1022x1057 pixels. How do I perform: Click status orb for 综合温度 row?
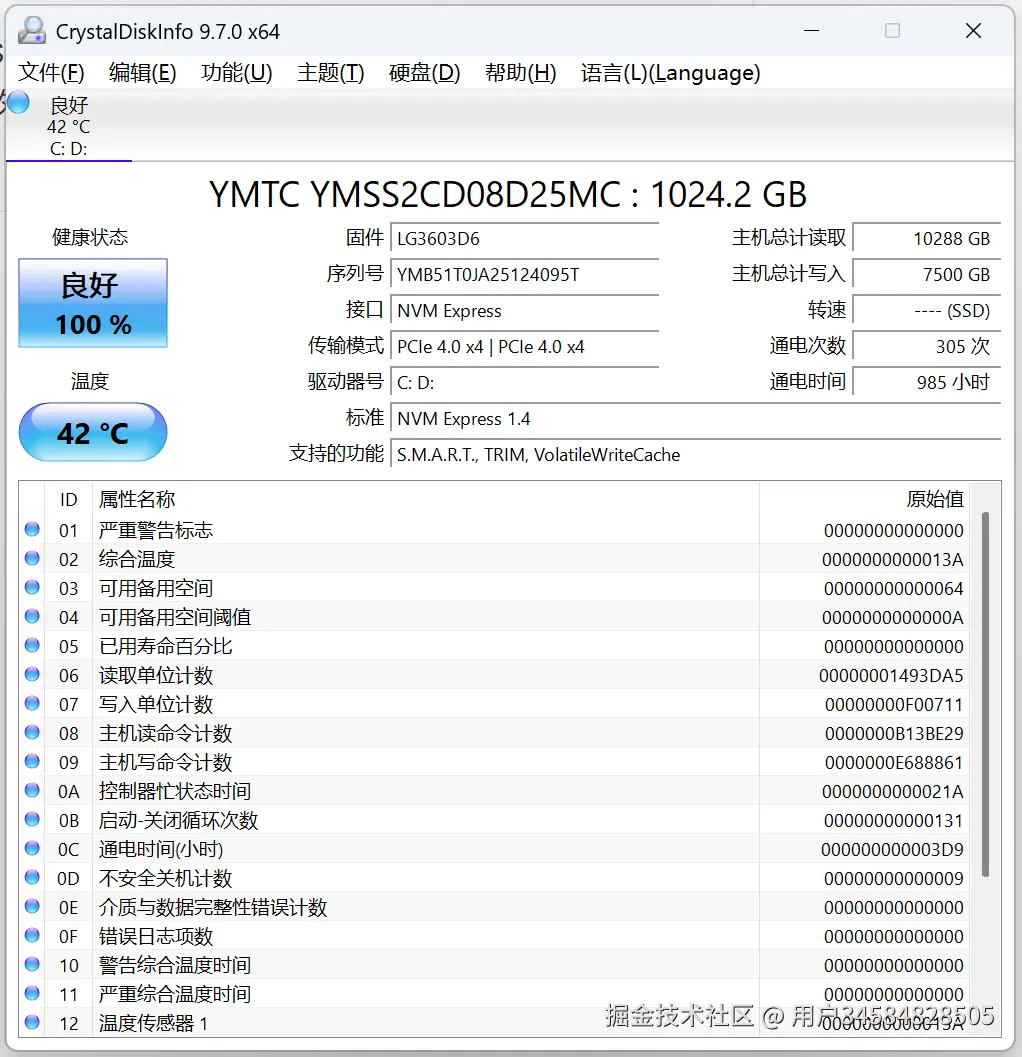[32, 558]
